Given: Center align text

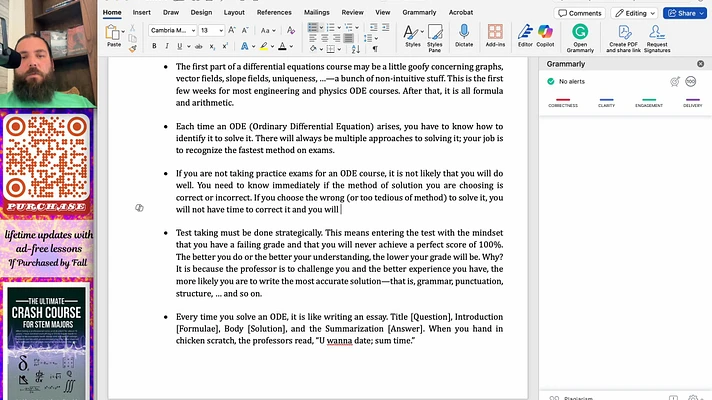Looking at the screenshot, I should click(x=324, y=39).
